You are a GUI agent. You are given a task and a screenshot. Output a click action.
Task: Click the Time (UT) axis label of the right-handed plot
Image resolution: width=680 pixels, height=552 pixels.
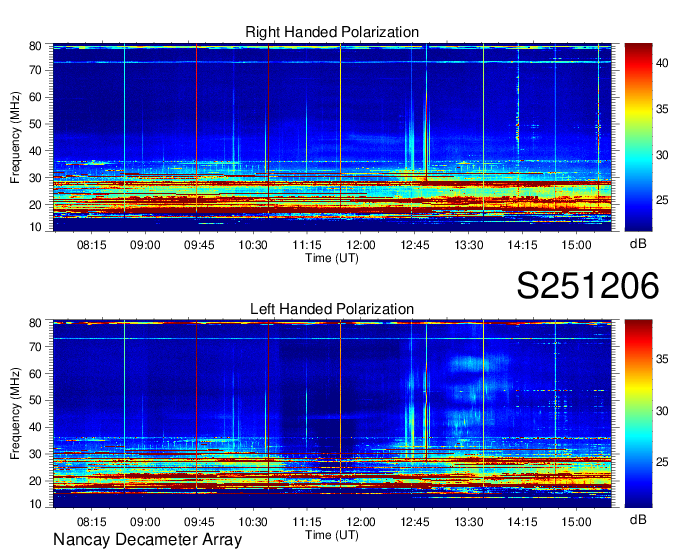[x=332, y=257]
